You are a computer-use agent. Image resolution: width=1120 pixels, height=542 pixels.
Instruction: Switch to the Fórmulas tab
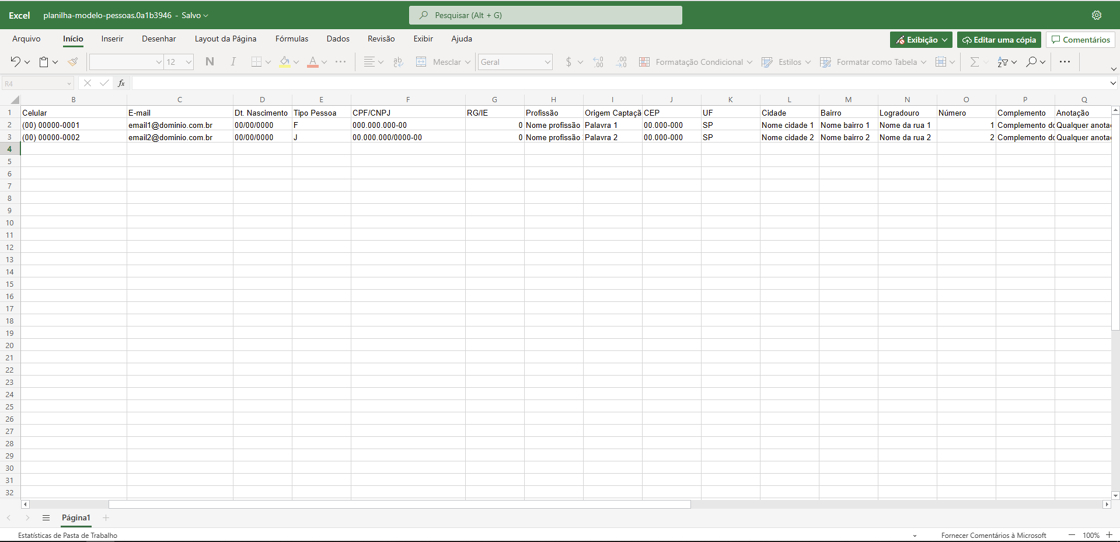292,39
